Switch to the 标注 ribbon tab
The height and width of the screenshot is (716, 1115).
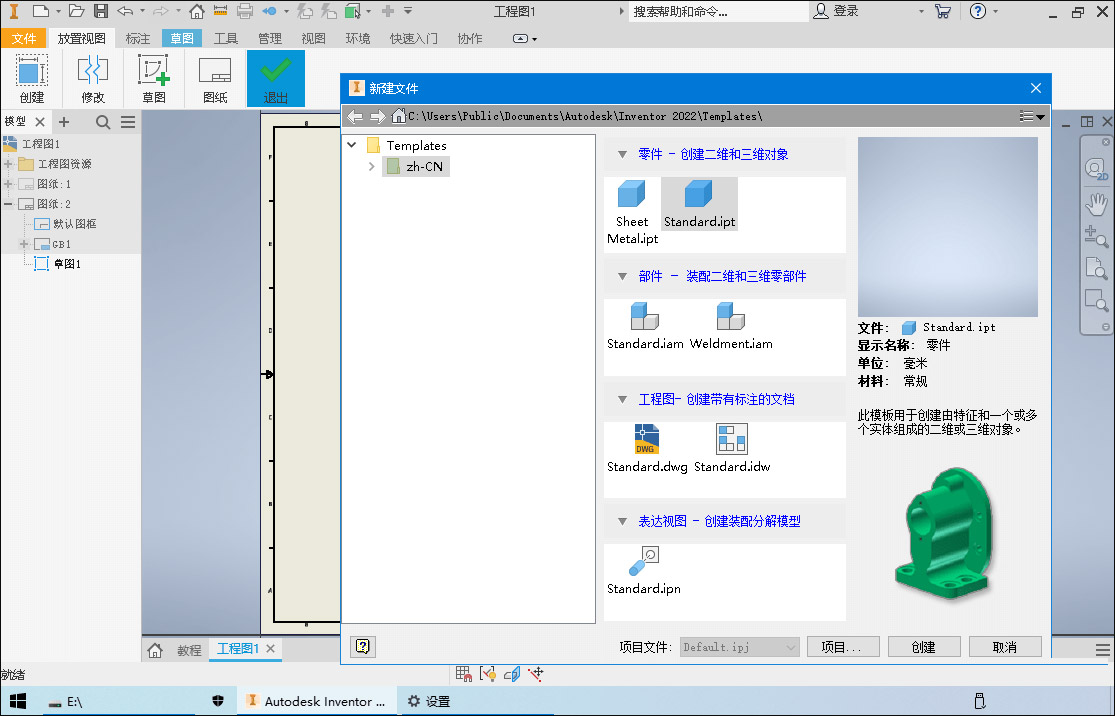(x=137, y=37)
